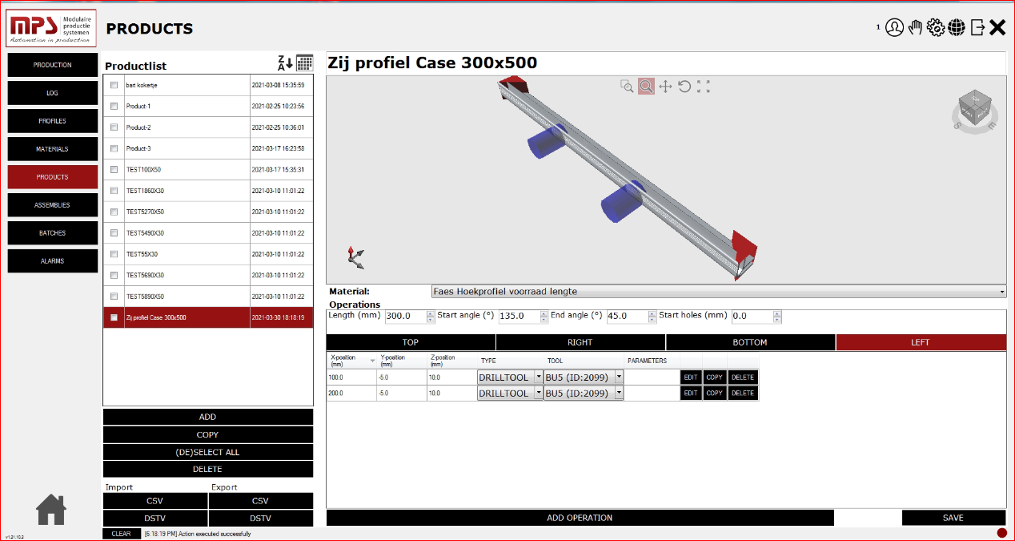Go to home screen via house icon
This screenshot has width=1016, height=541.
pos(51,510)
